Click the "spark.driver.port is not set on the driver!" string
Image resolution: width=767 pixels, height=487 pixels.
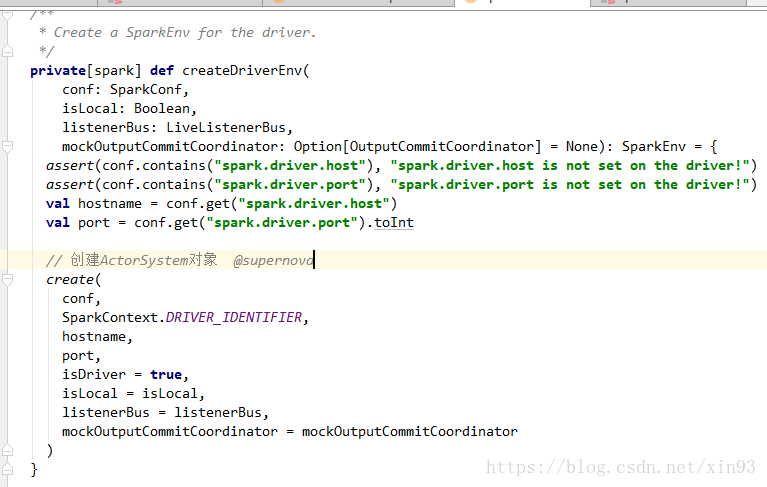point(569,185)
